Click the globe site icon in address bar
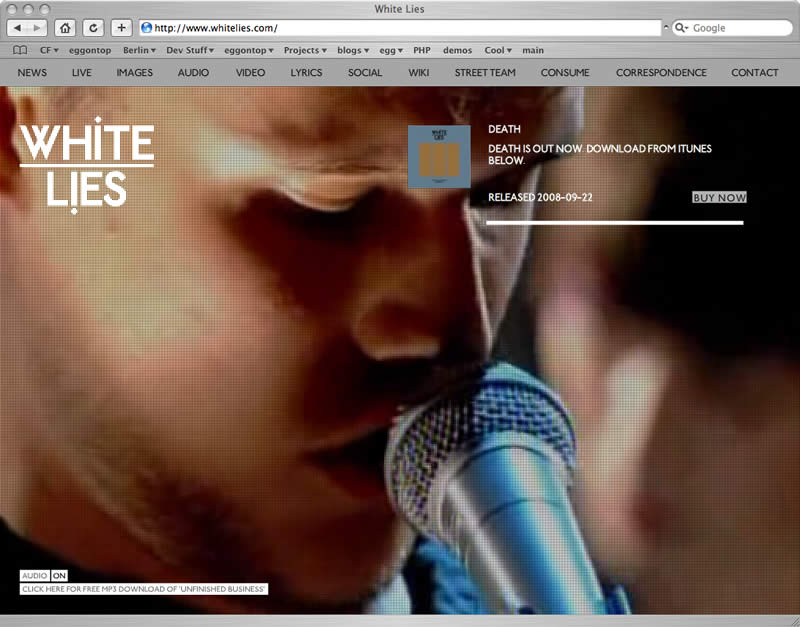The height and width of the screenshot is (627, 800). point(147,28)
